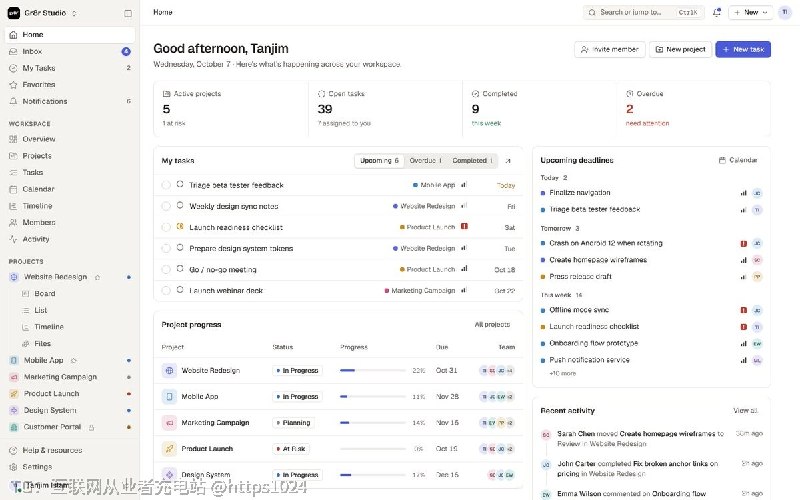The width and height of the screenshot is (800, 500).
Task: Switch to the Overdue tab in My tasks
Action: pyautogui.click(x=426, y=161)
